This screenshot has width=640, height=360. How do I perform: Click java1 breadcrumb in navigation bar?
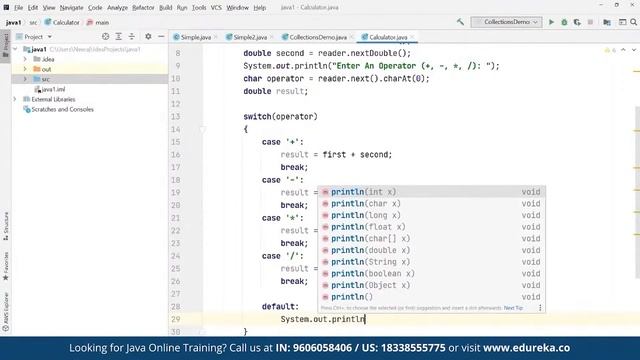point(13,22)
